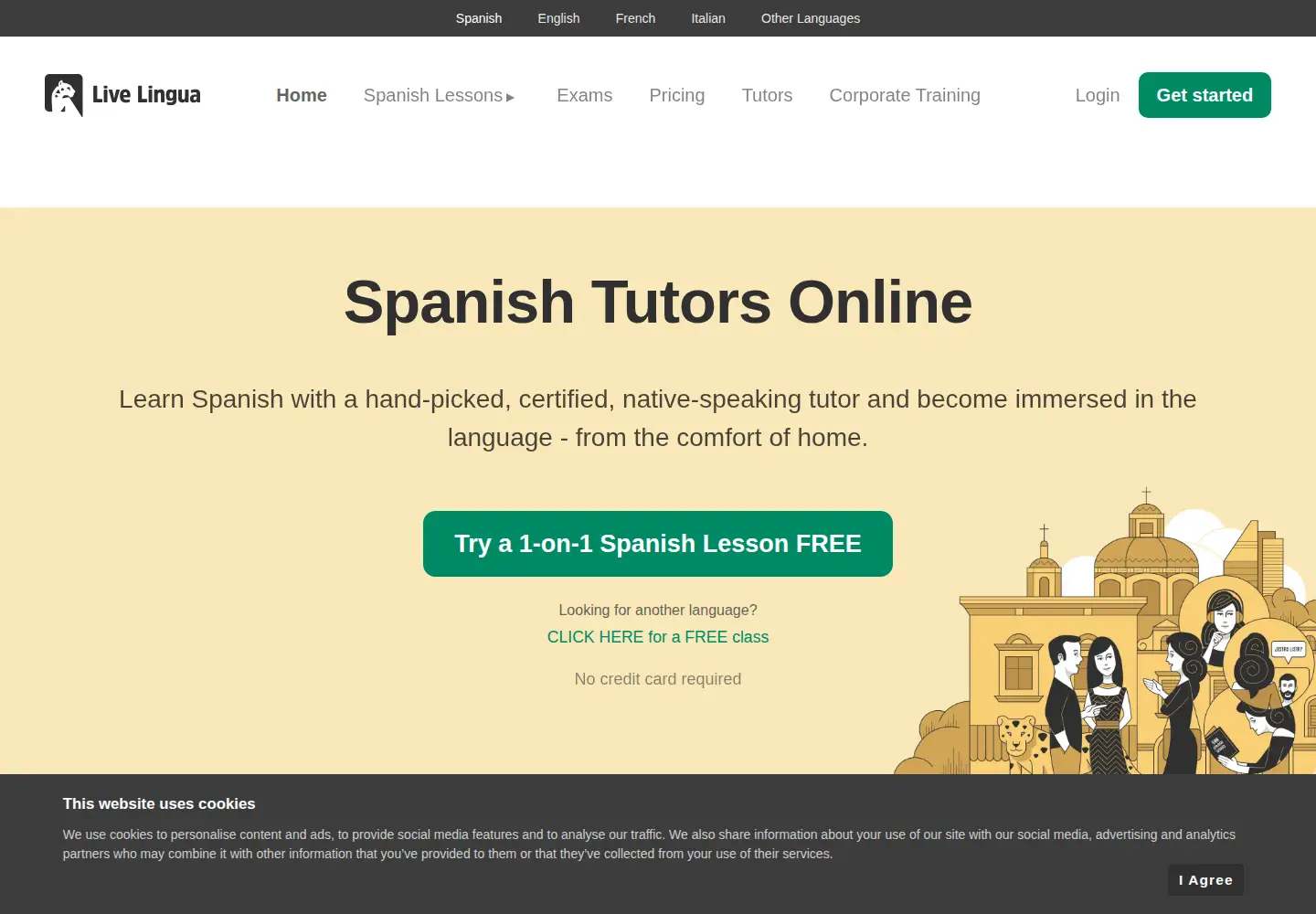Viewport: 1316px width, 914px height.
Task: Browse the Tutors page
Action: point(767,95)
